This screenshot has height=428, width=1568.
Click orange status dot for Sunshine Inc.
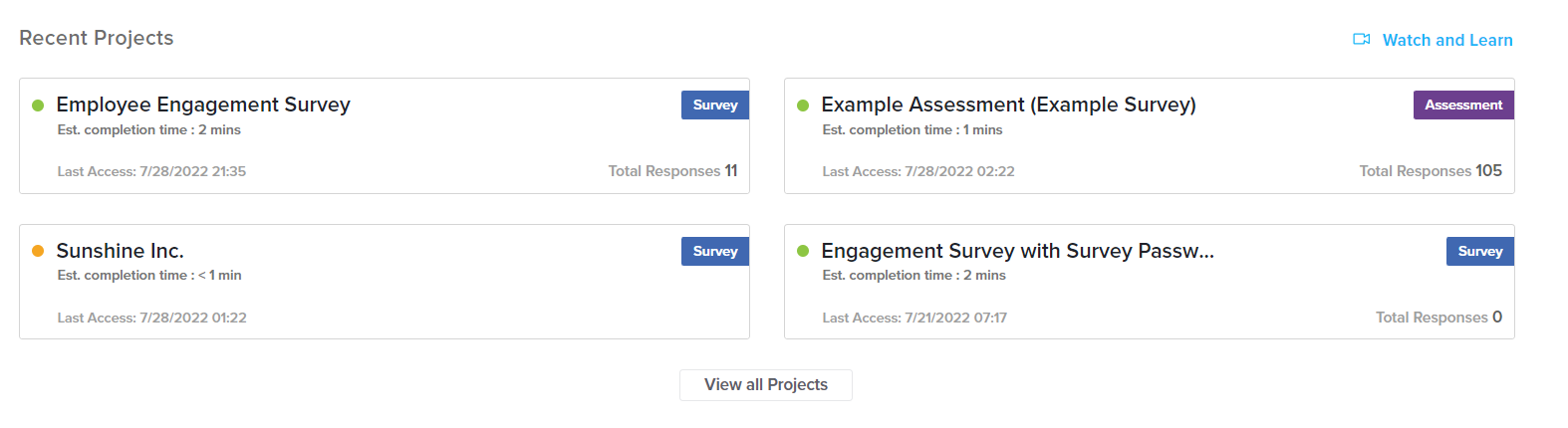pyautogui.click(x=38, y=251)
